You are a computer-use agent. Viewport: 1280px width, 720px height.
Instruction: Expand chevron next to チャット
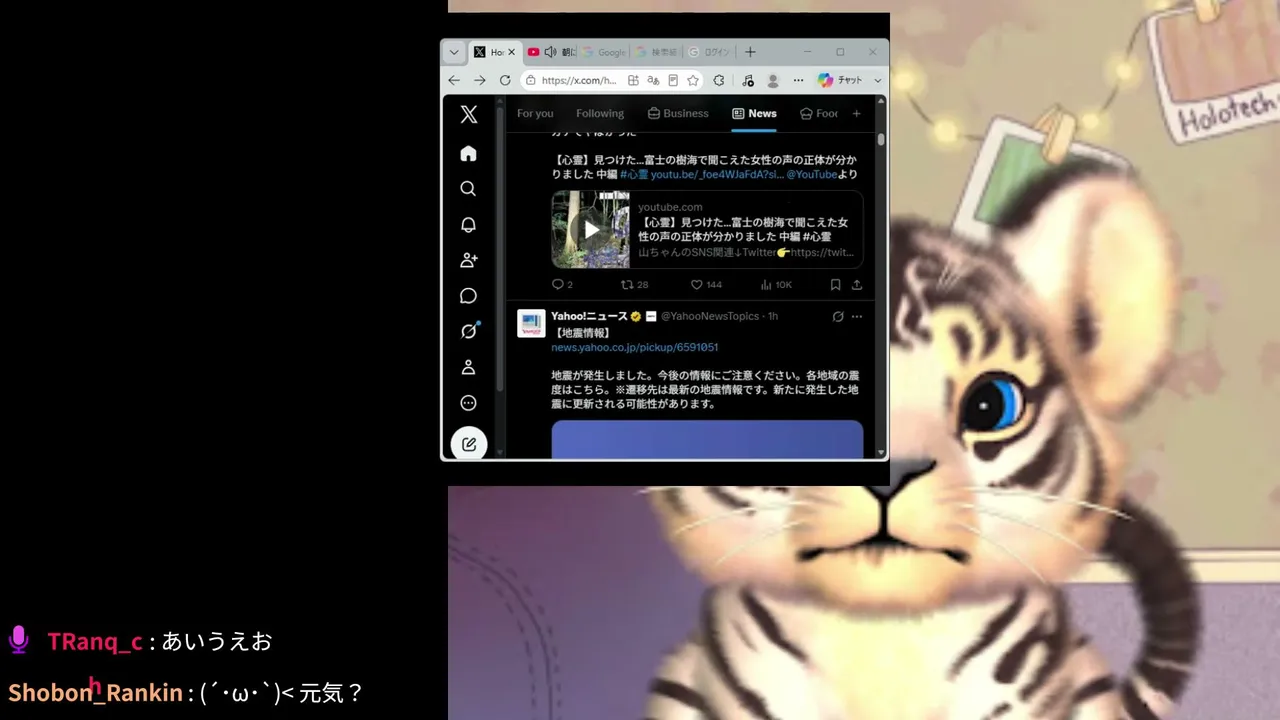tap(878, 80)
